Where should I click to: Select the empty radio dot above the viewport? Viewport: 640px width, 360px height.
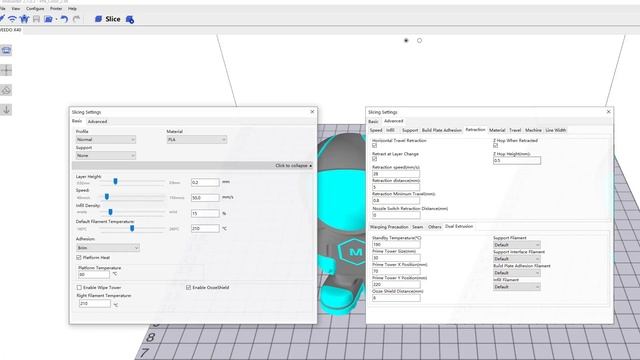[419, 40]
